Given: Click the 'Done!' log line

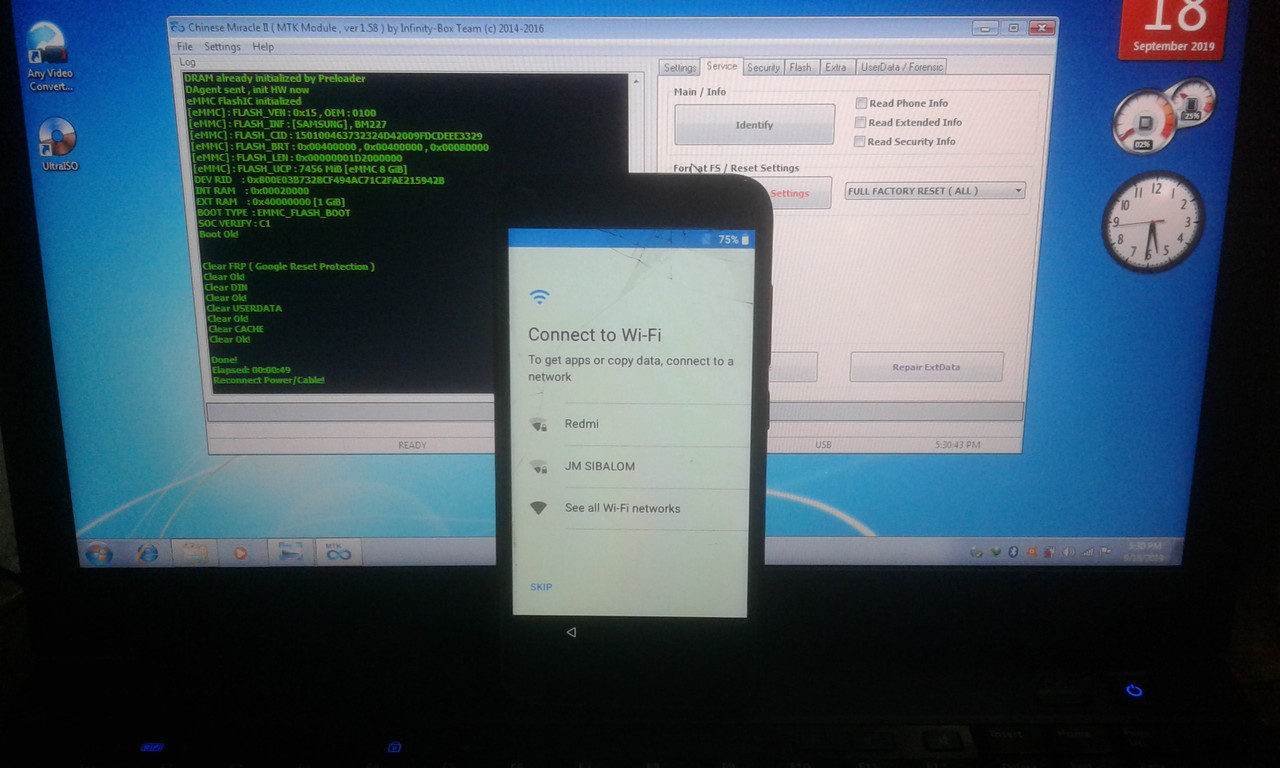Looking at the screenshot, I should (225, 360).
